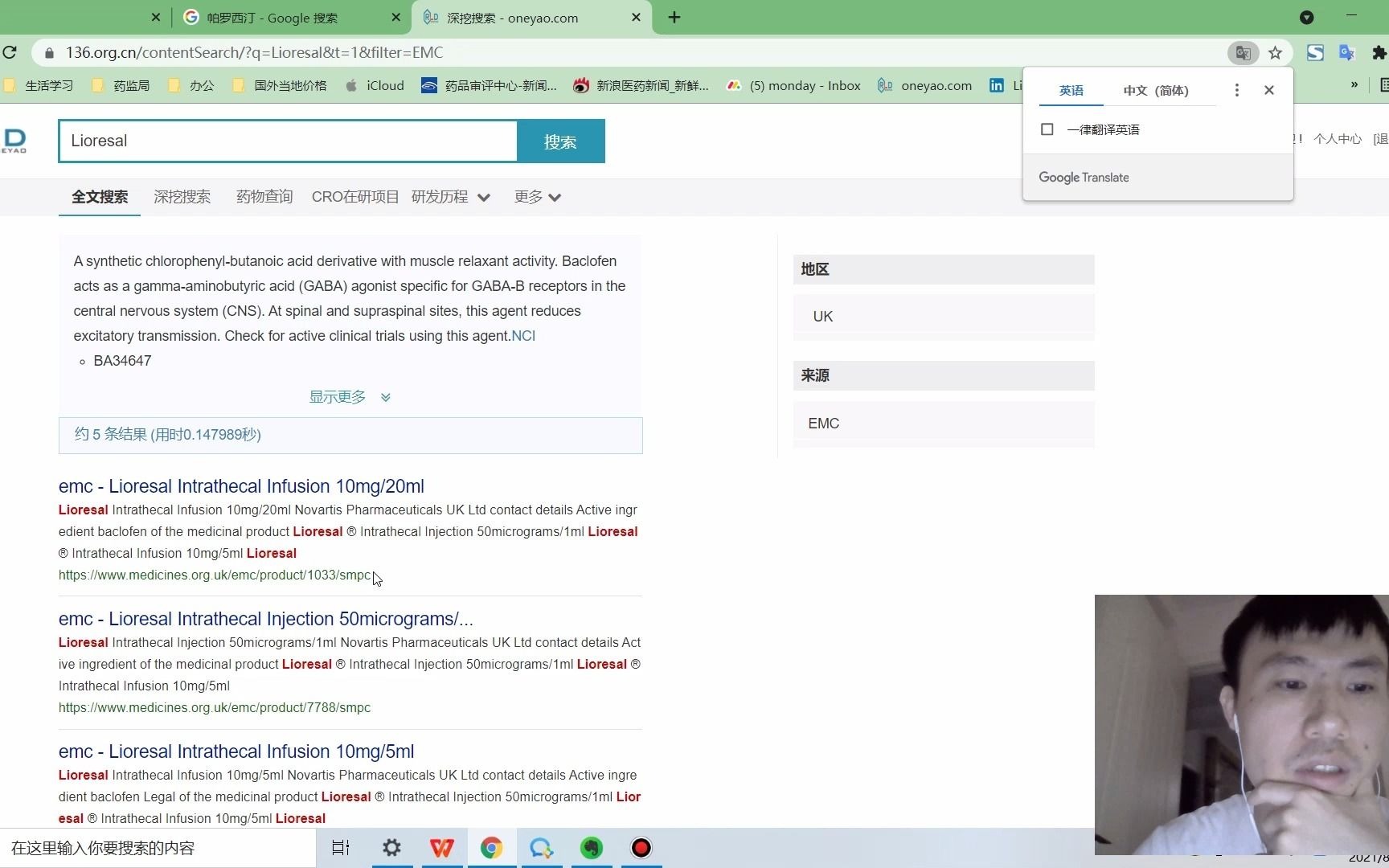Screen dimensions: 1389x868
Task: Open the 新浪医药新闻 bookmark
Action: tap(641, 86)
